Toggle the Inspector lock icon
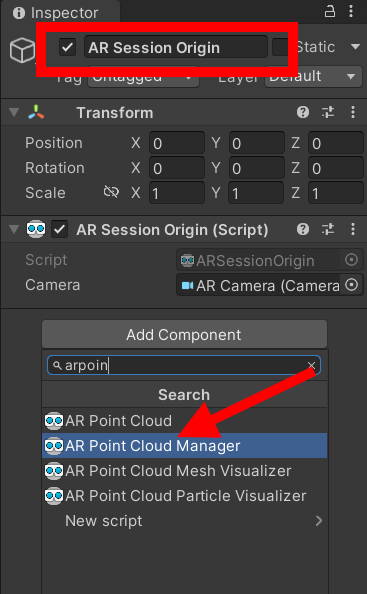The image size is (367, 594). coord(330,12)
